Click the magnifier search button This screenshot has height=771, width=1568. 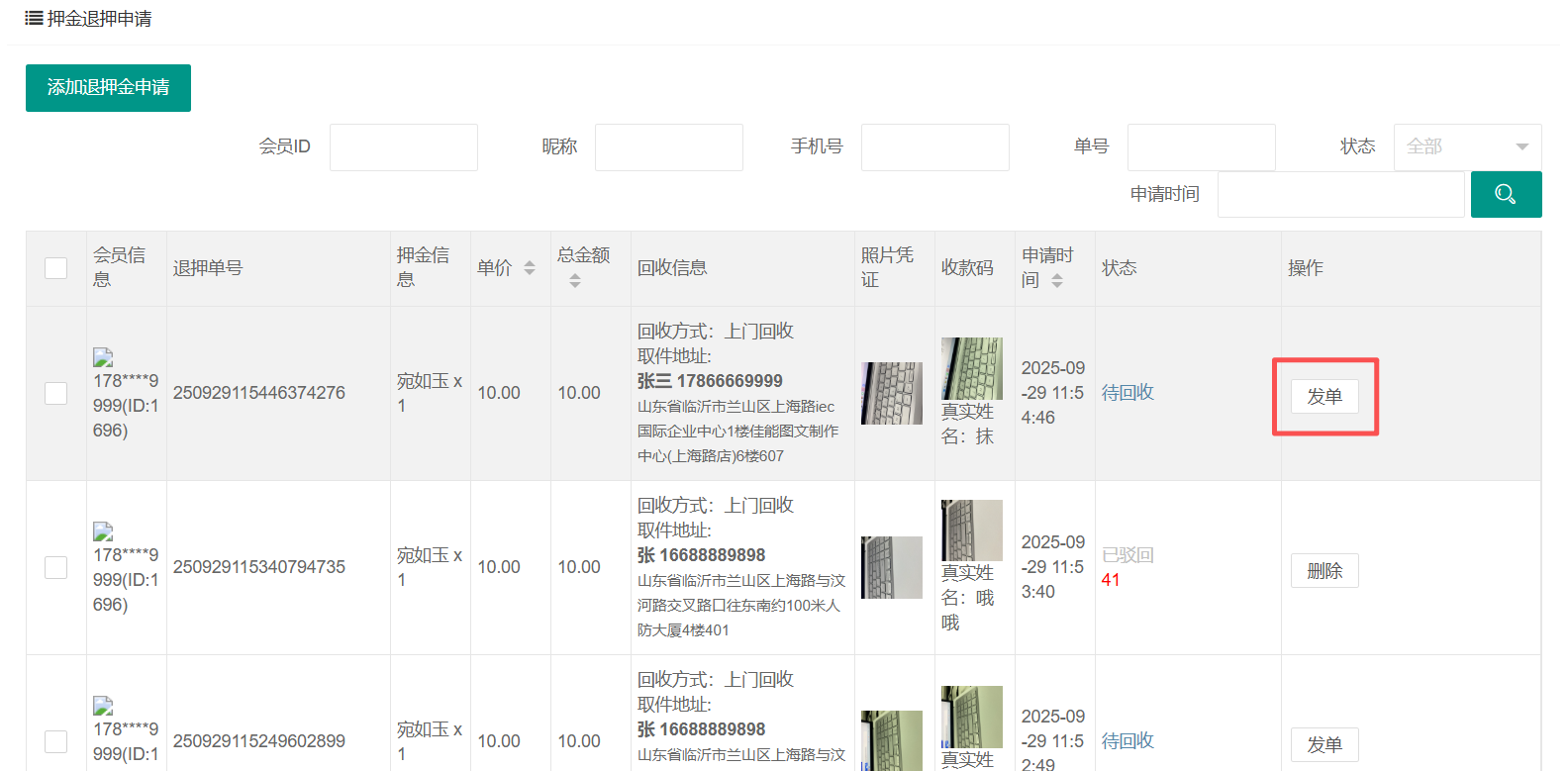pyautogui.click(x=1505, y=194)
